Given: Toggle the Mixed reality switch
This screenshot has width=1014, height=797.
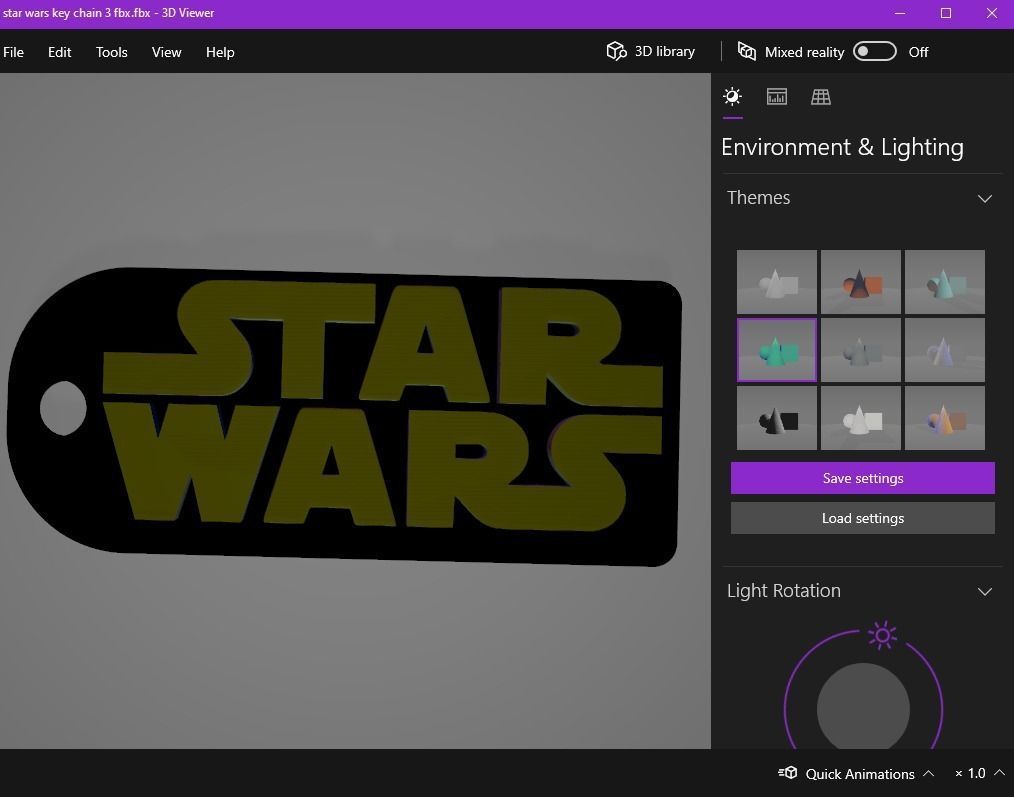Looking at the screenshot, I should [x=874, y=52].
